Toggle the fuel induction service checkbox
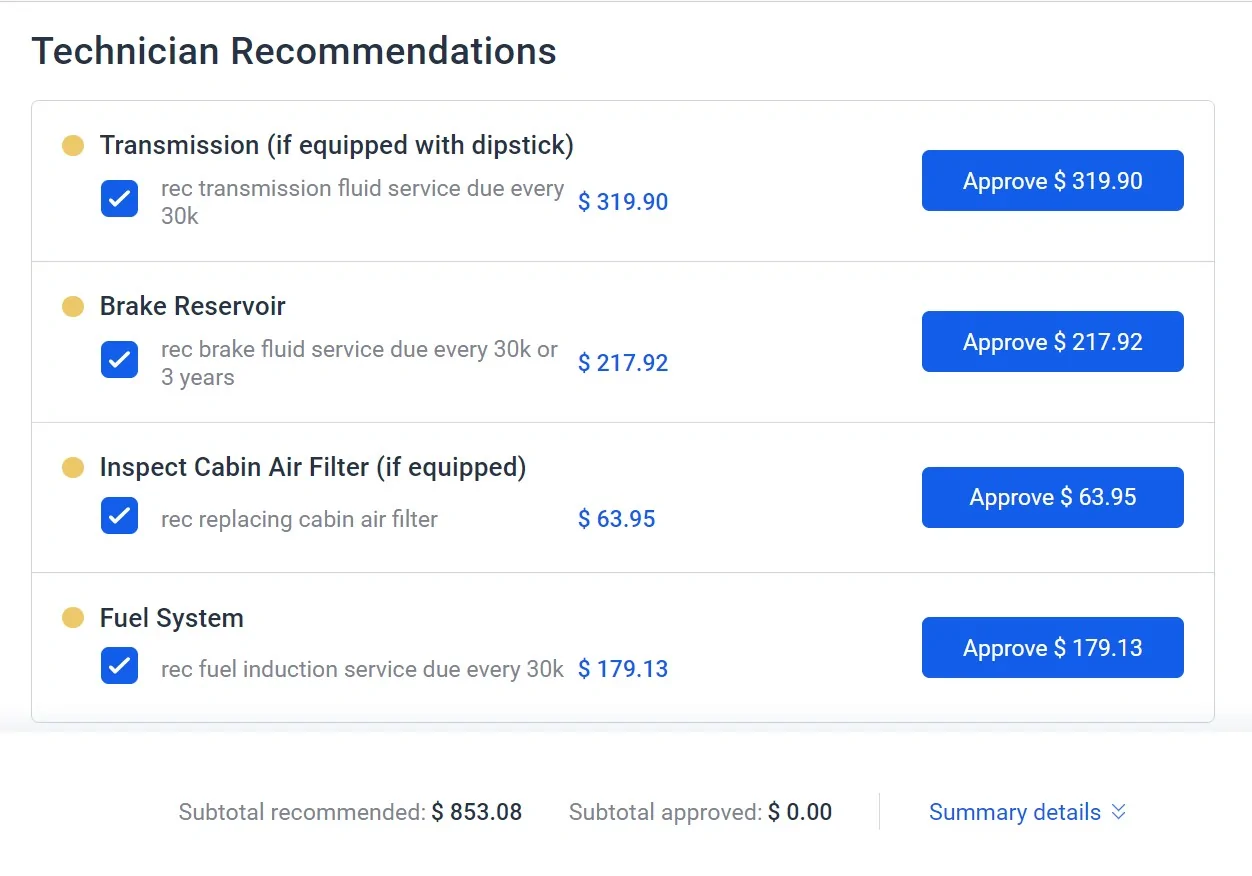This screenshot has width=1252, height=876. (x=119, y=666)
